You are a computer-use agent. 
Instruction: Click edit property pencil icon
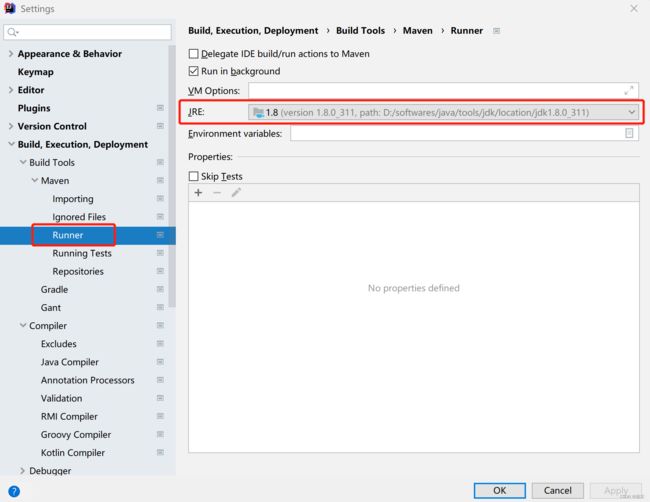236,193
